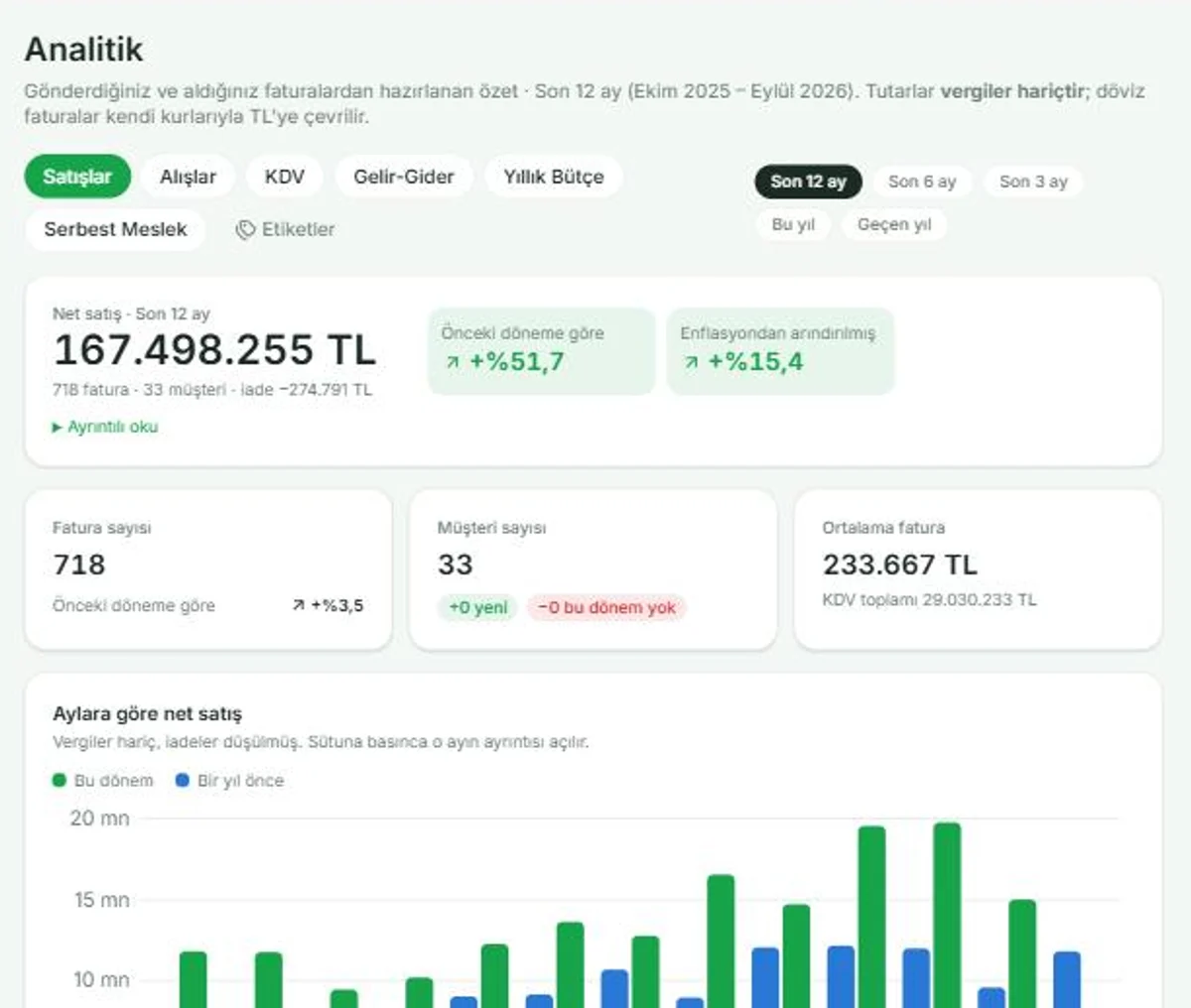Viewport: 1191px width, 1008px height.
Task: Click the KDV toplamı 29.030.233 TL text
Action: point(929,600)
